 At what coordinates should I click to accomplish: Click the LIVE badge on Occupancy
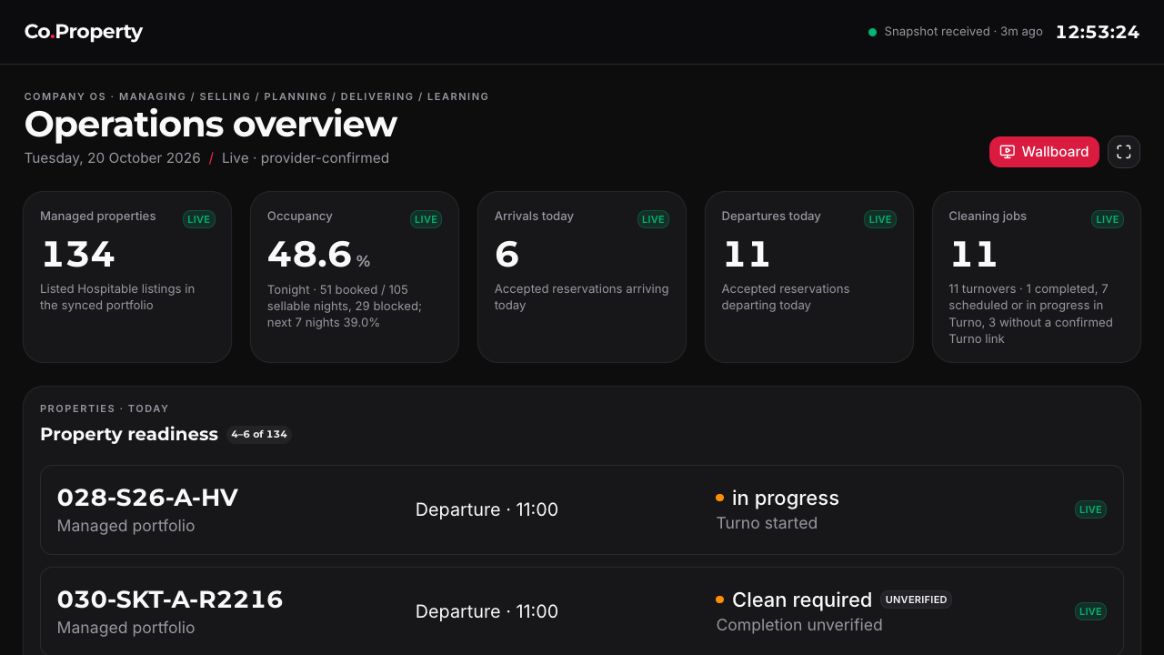(x=425, y=219)
